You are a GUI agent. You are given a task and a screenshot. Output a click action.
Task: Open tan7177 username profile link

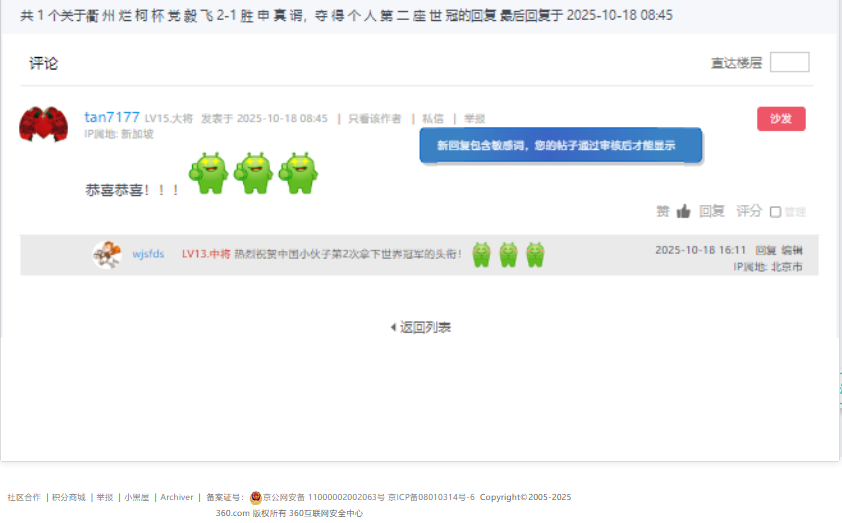112,117
